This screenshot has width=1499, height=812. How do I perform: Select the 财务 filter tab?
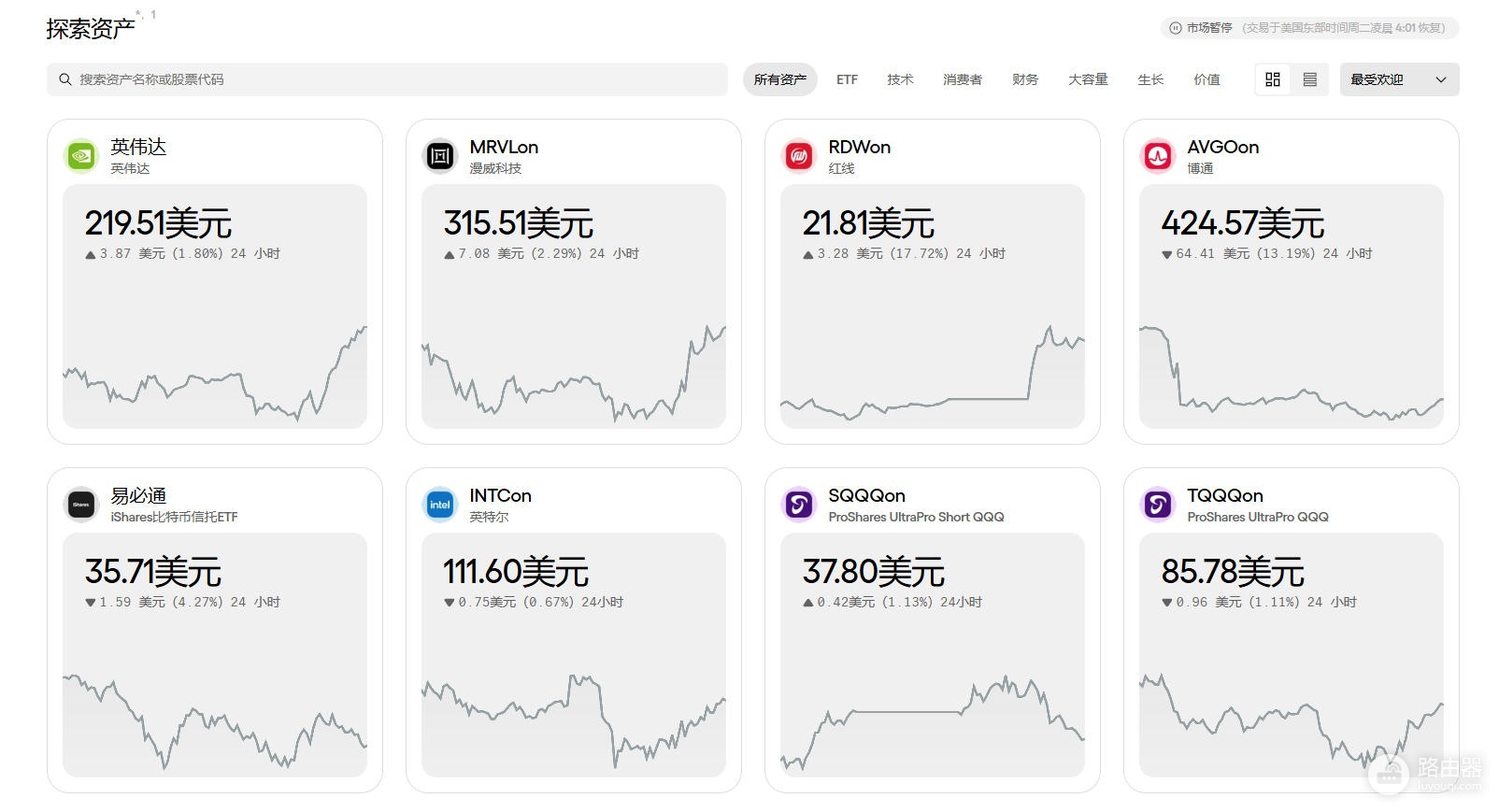coord(1025,79)
